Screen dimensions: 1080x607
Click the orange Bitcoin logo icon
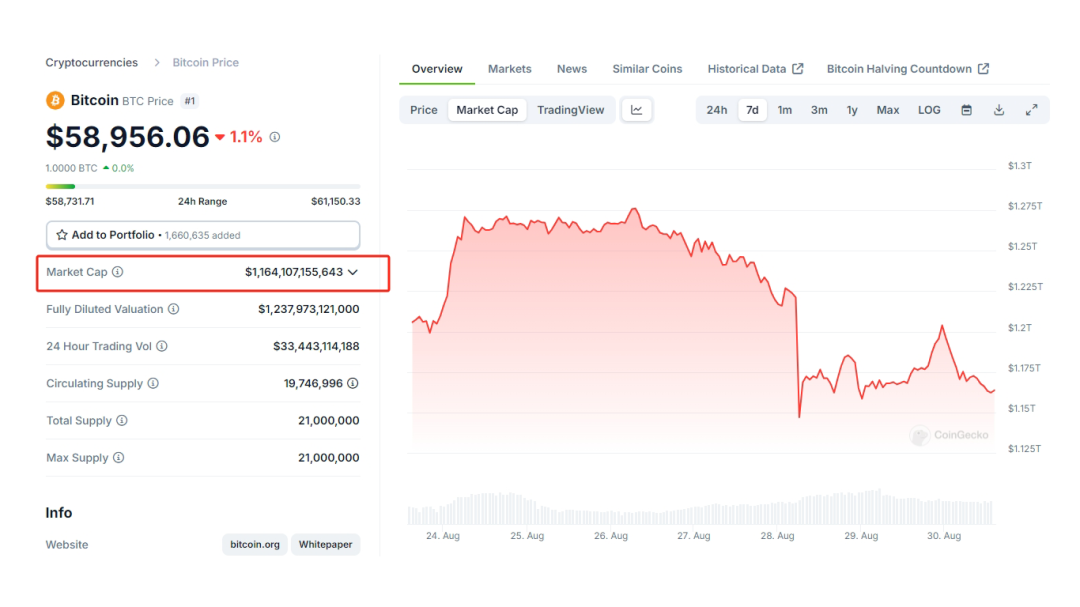coord(55,101)
